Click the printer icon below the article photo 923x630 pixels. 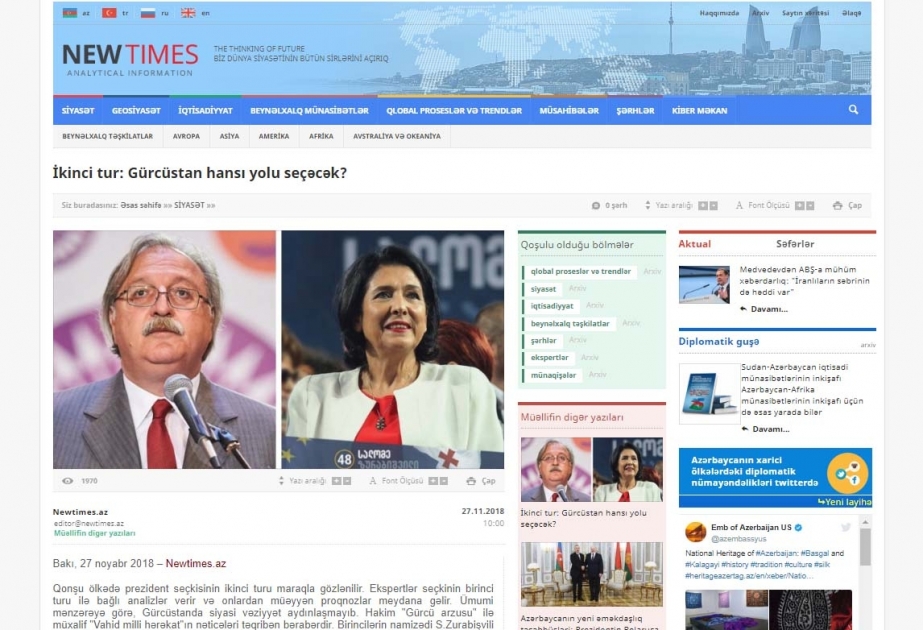tap(471, 481)
